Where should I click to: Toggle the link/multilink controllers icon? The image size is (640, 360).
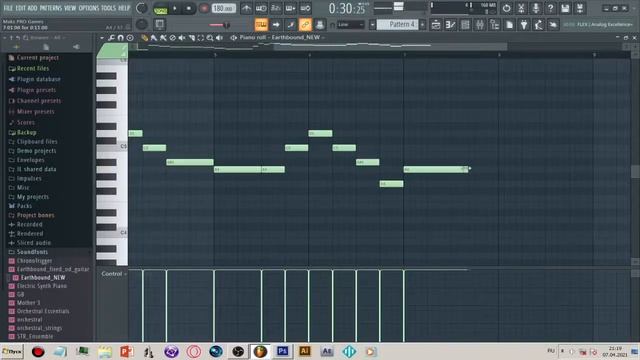pos(305,25)
